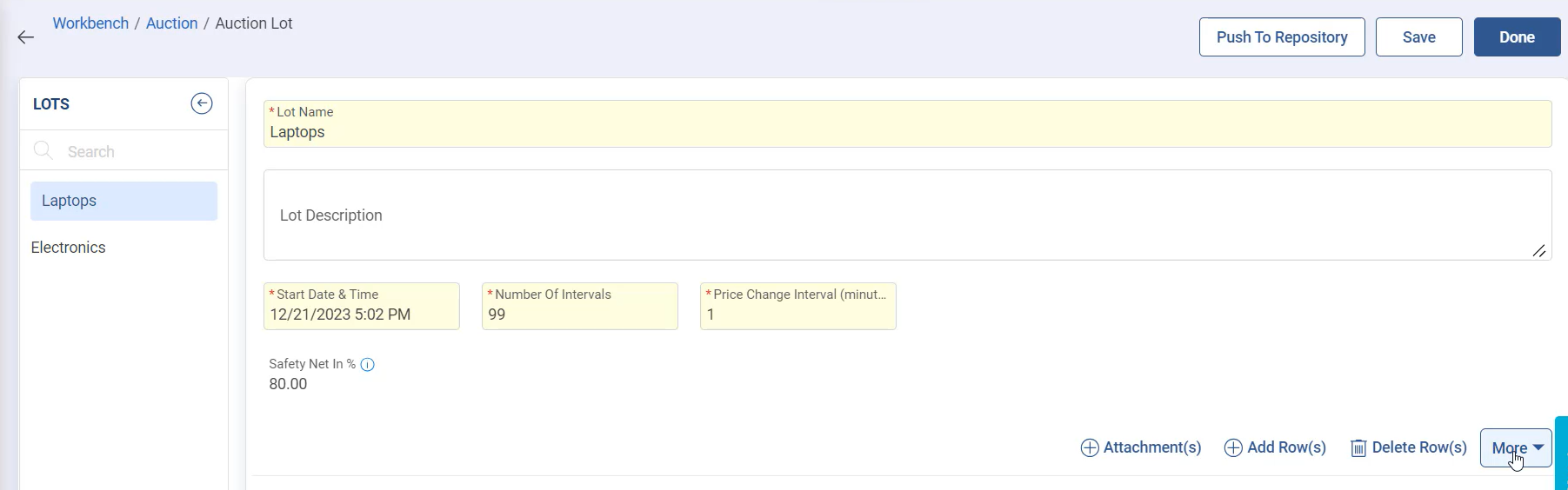Click into the Lot Description textarea

(907, 215)
